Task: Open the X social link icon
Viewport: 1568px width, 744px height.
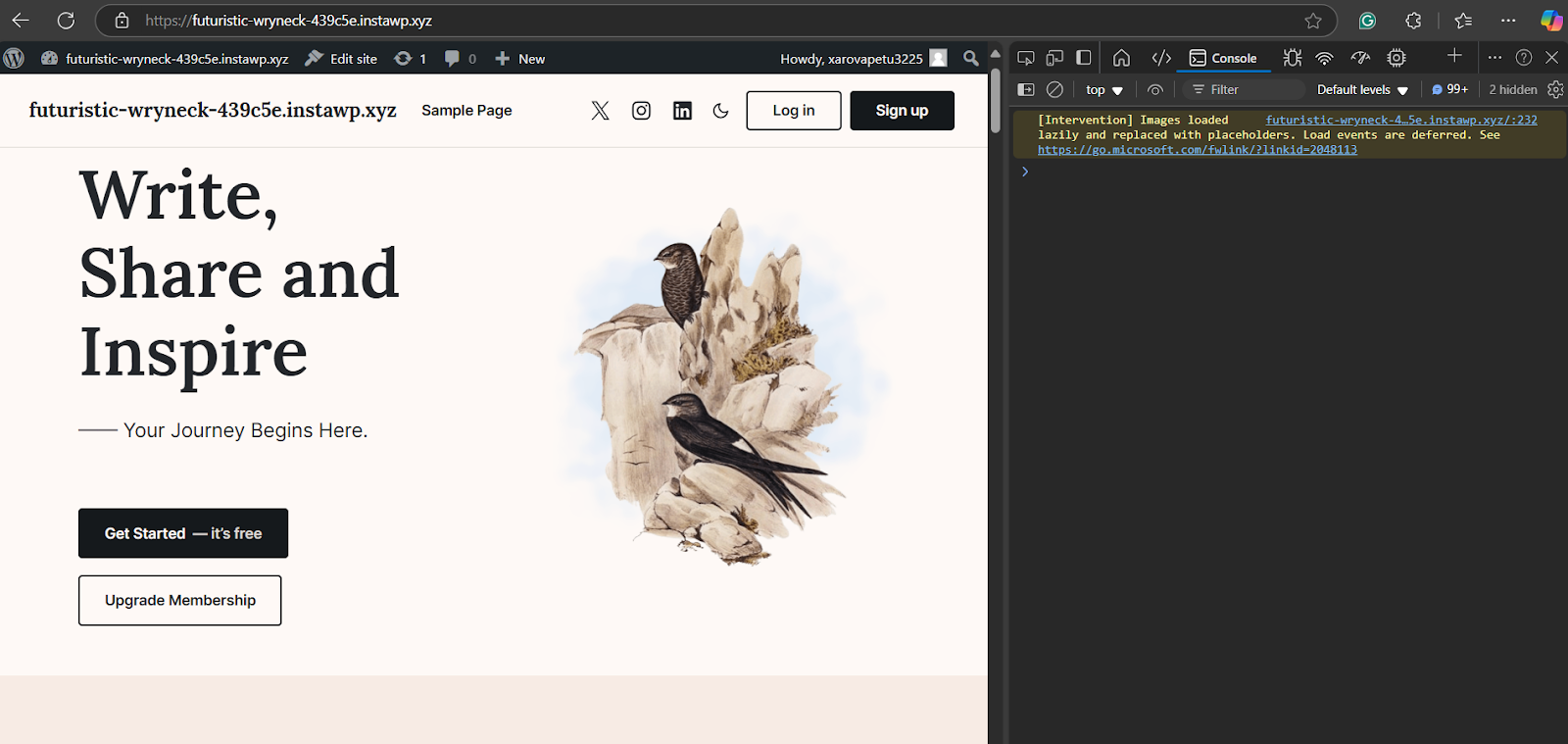Action: click(600, 111)
